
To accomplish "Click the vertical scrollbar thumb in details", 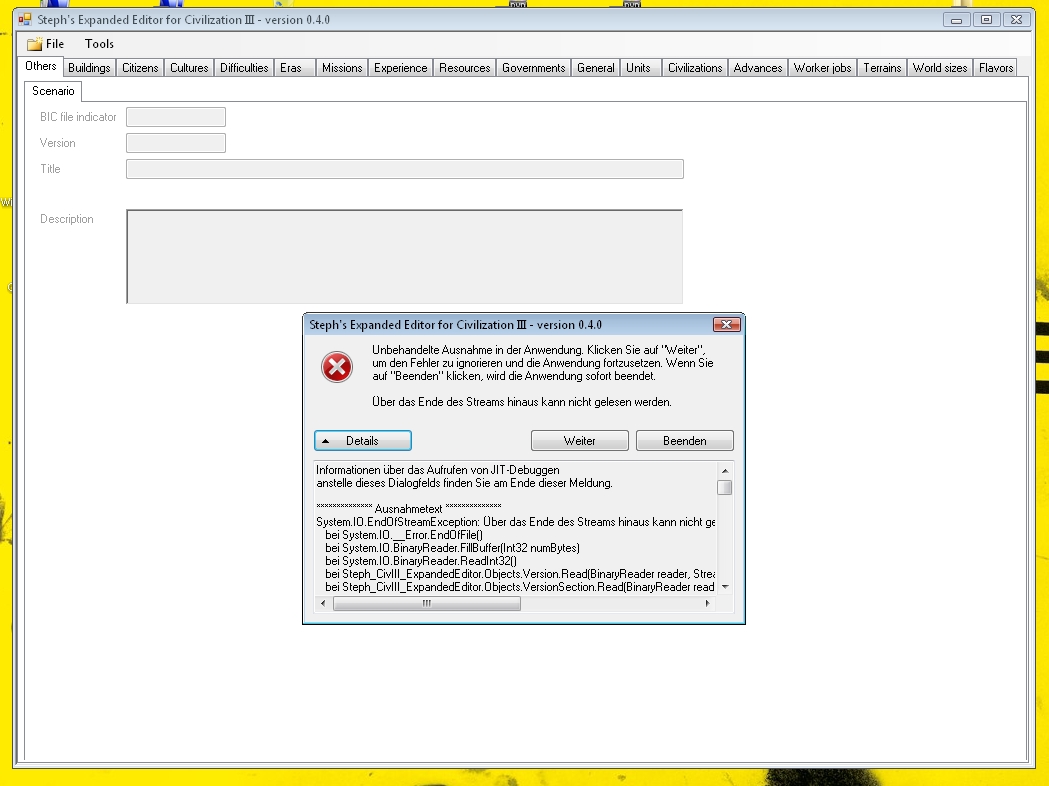I will click(x=725, y=488).
